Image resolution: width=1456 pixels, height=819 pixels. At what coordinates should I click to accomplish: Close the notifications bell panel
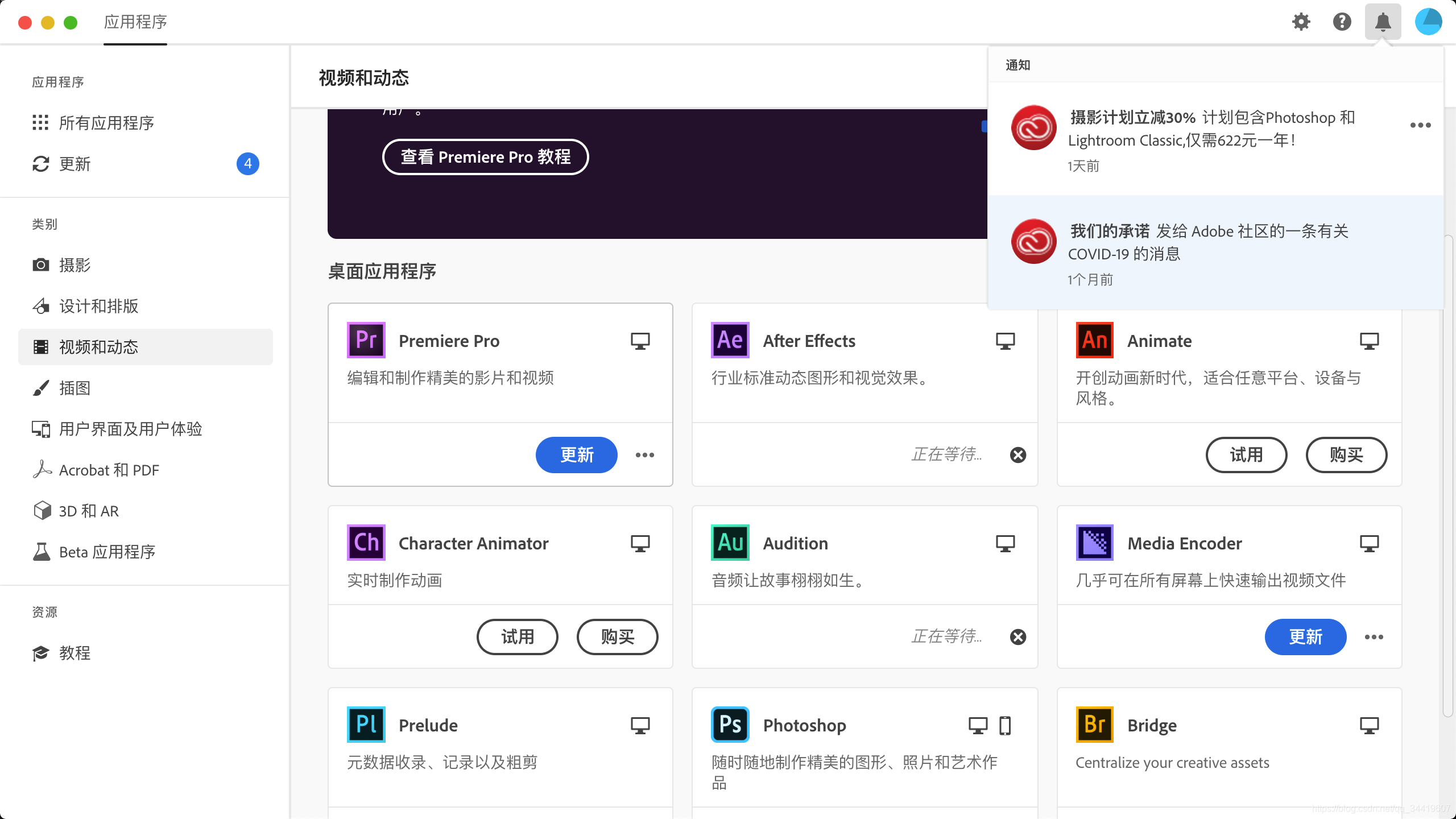(1383, 22)
